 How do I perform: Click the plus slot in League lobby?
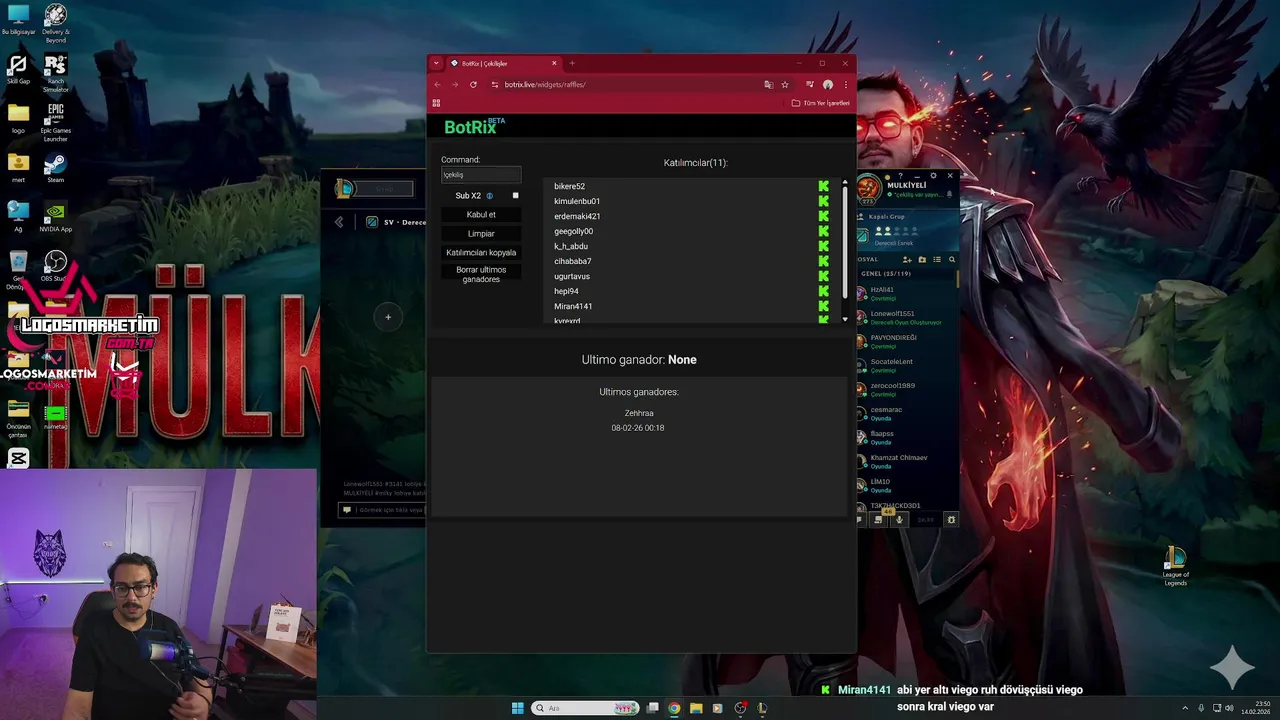pyautogui.click(x=388, y=318)
